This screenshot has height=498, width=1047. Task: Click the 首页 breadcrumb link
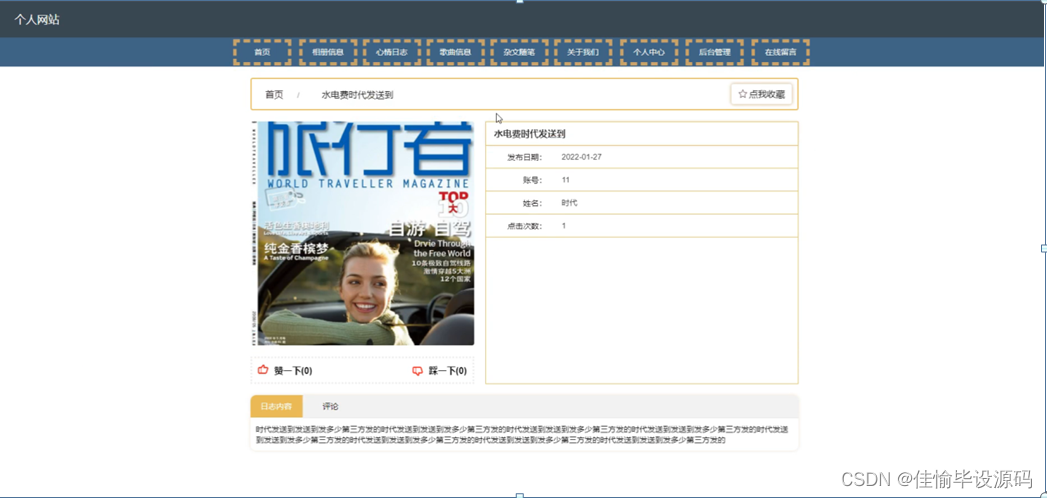pos(274,95)
